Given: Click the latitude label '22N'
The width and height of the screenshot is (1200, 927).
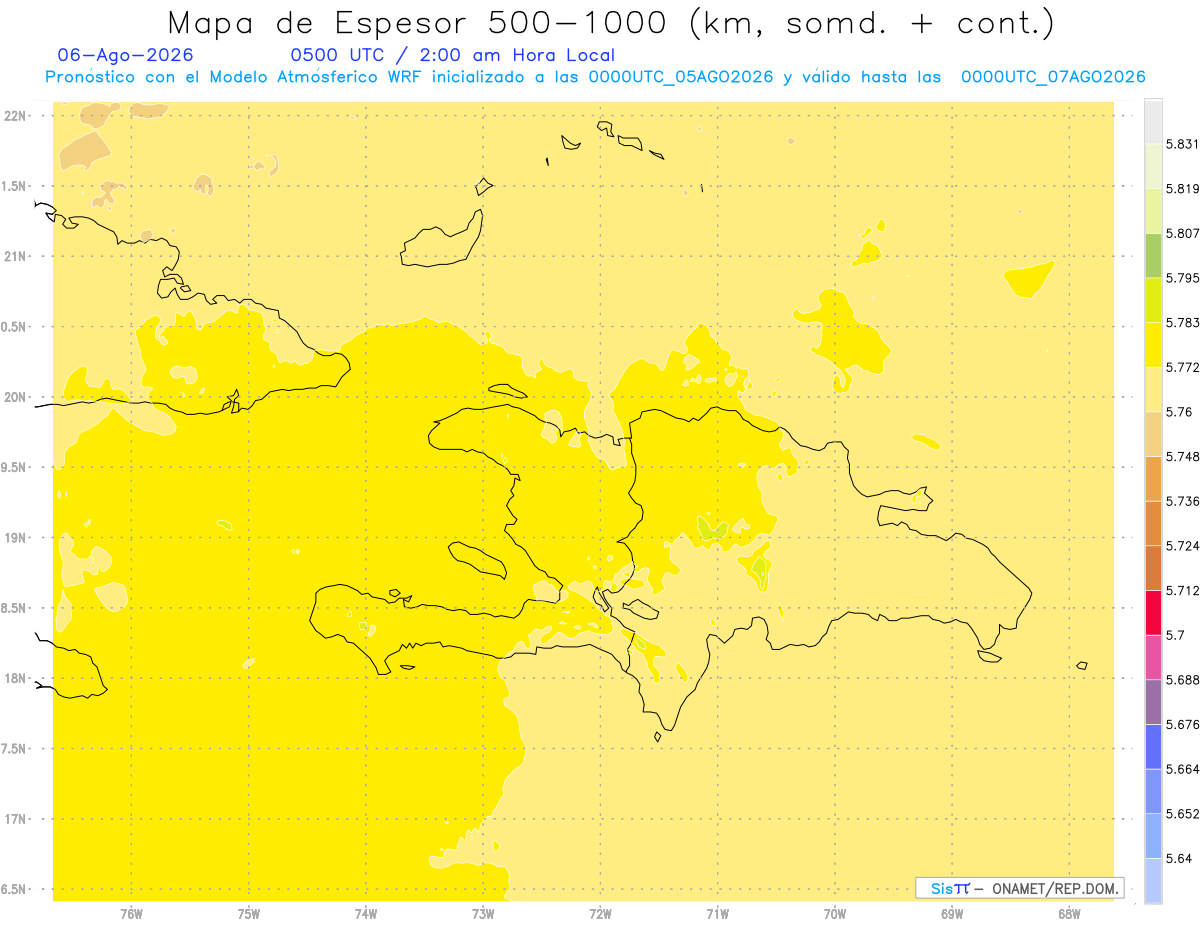Looking at the screenshot, I should click(16, 115).
